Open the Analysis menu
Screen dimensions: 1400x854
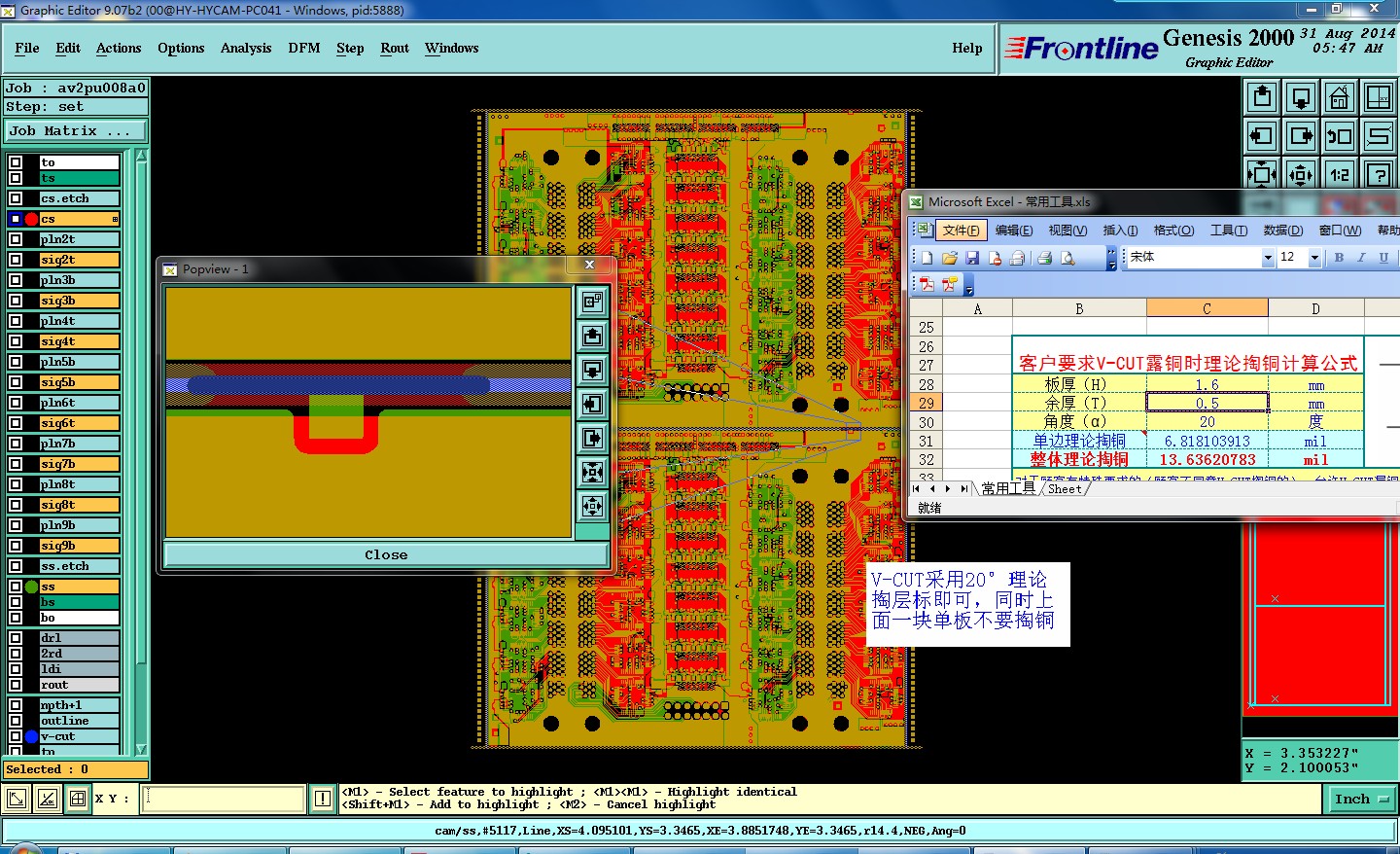(x=246, y=48)
